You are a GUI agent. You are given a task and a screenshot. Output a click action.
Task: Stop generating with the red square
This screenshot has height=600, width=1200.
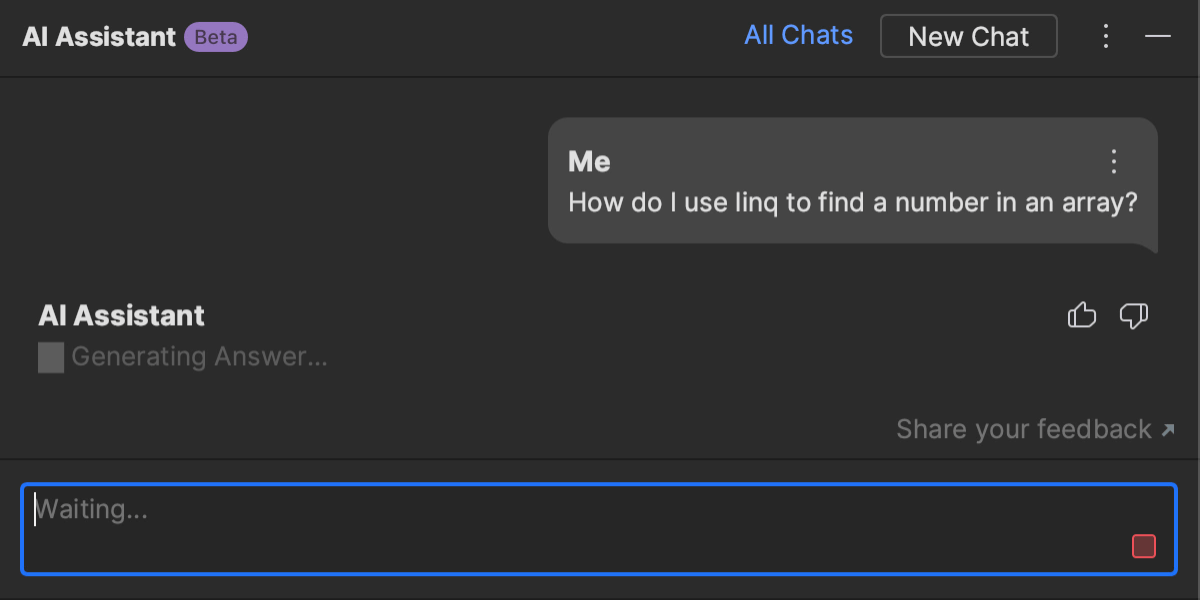(1143, 546)
